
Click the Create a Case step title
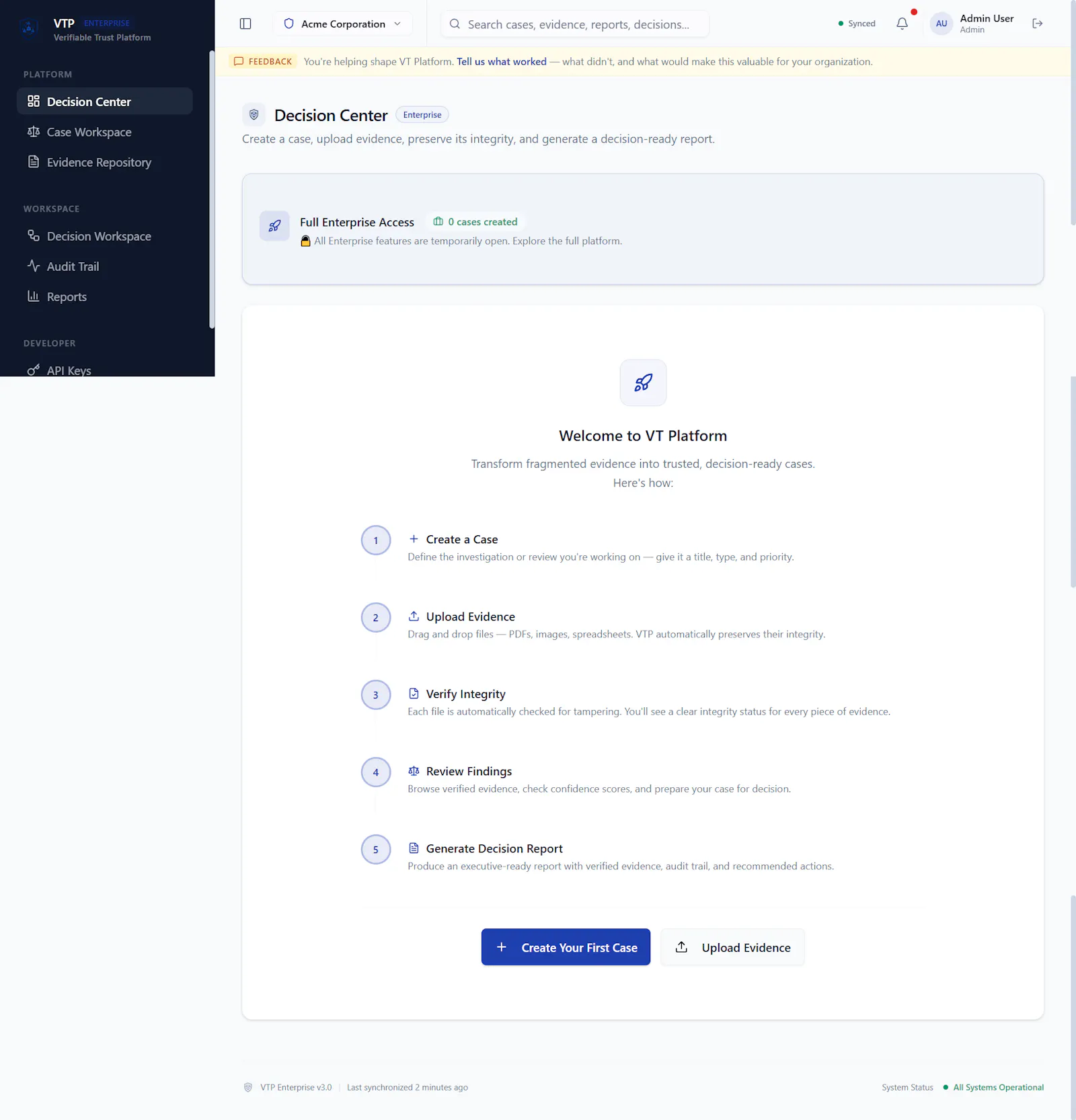pyautogui.click(x=462, y=539)
